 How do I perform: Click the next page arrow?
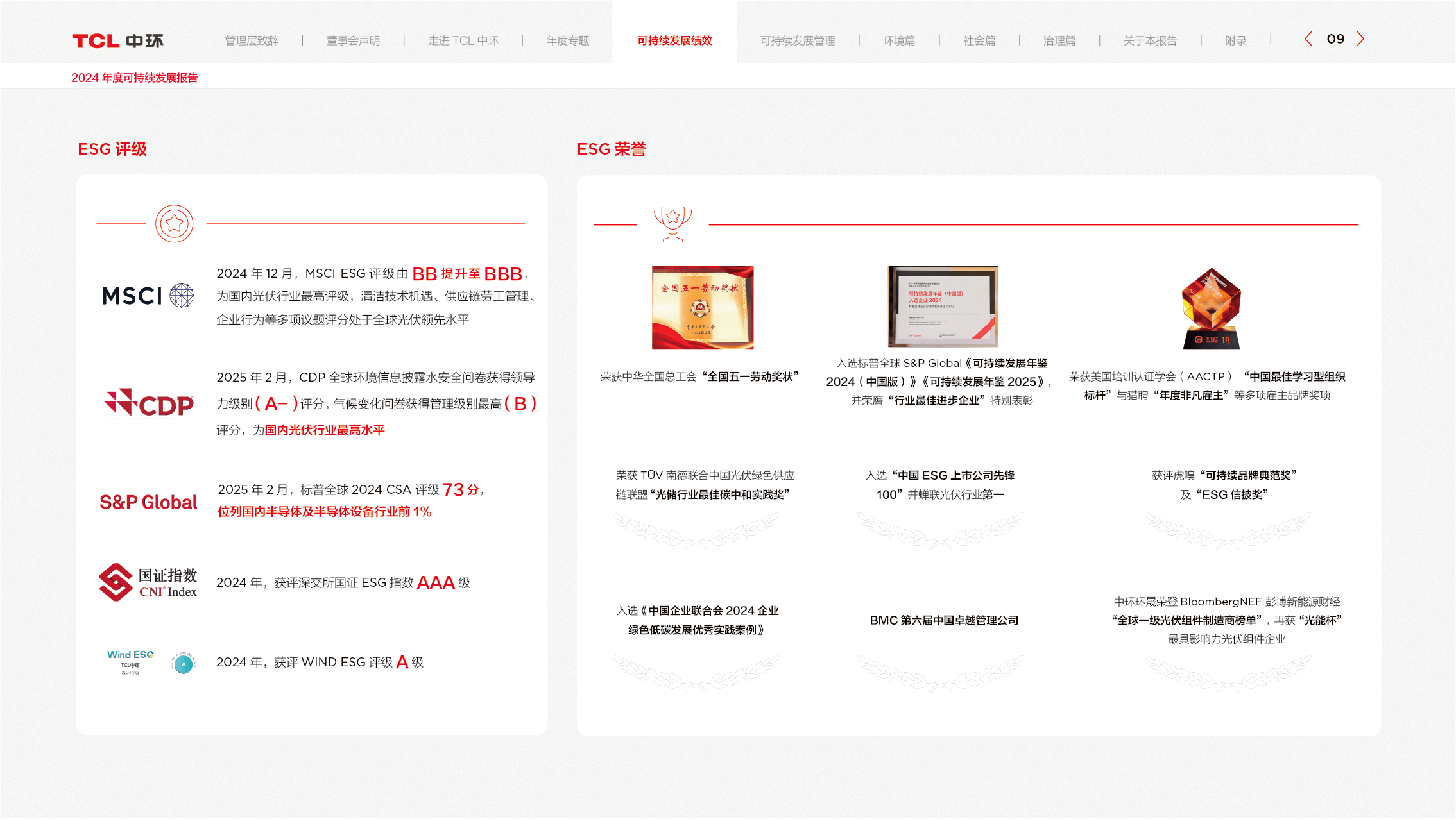1360,39
